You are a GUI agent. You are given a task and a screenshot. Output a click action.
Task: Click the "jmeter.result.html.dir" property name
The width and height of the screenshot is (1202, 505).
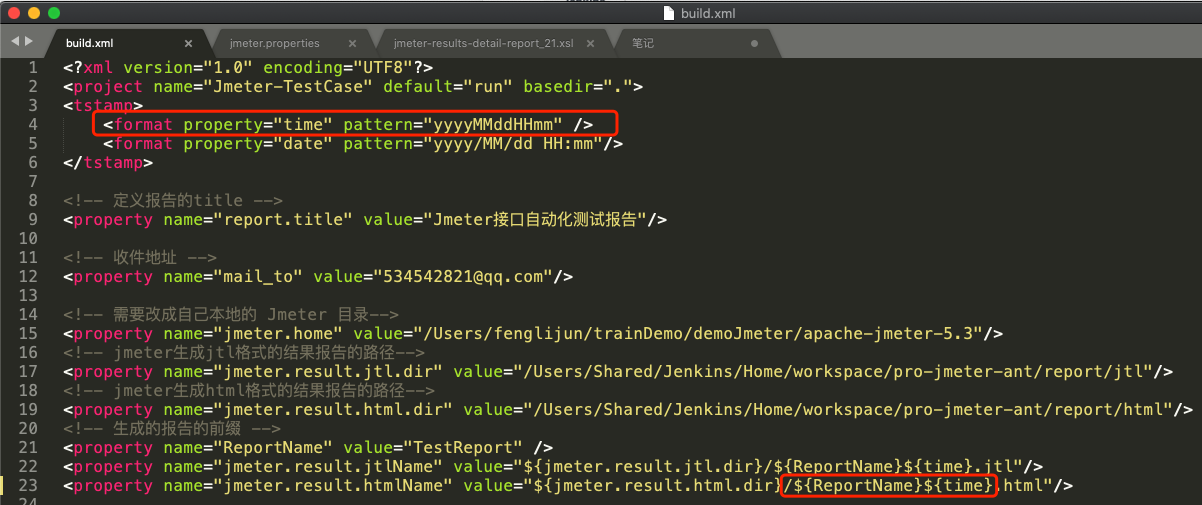[x=333, y=409]
